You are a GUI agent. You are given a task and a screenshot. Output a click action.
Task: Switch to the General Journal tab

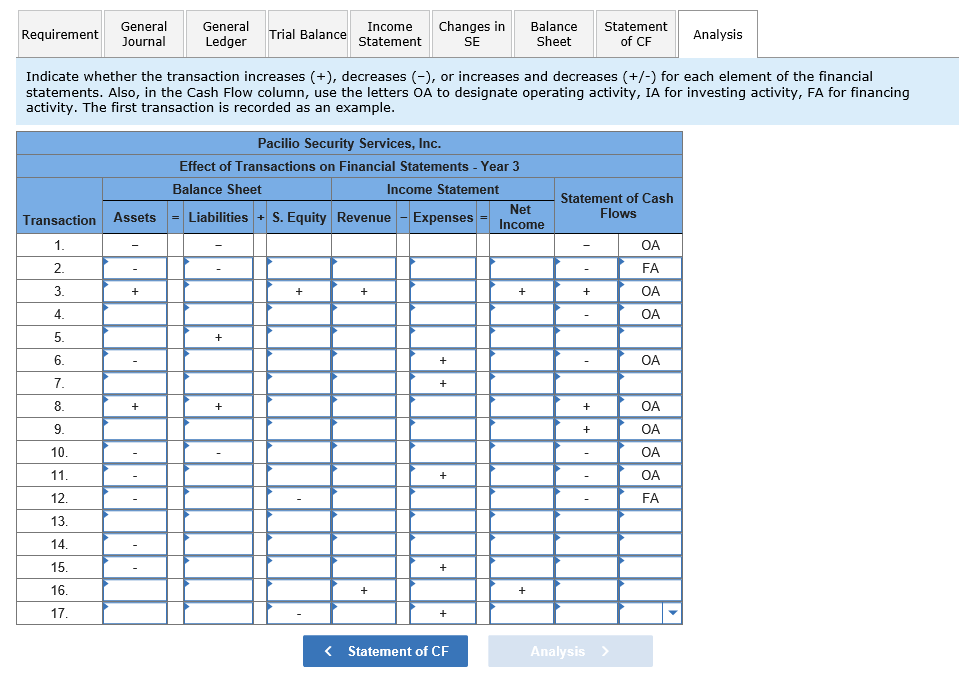(x=144, y=33)
